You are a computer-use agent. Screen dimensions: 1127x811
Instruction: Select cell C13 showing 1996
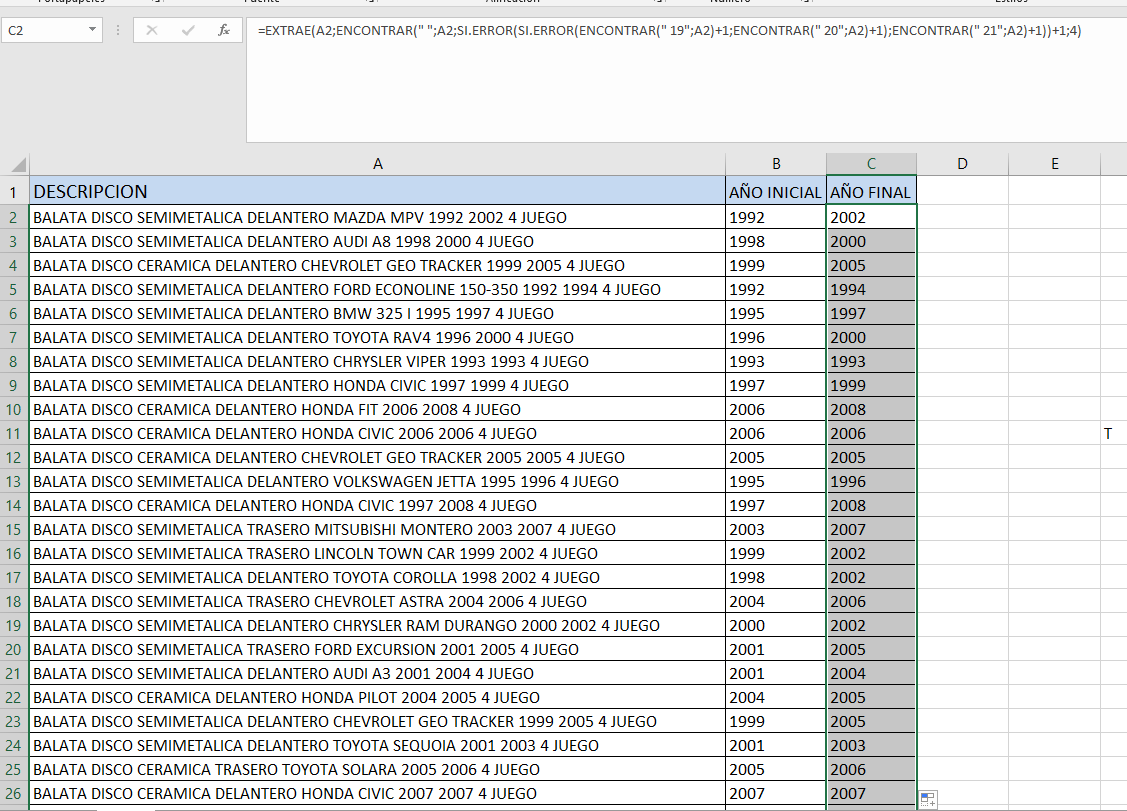pyautogui.click(x=871, y=481)
